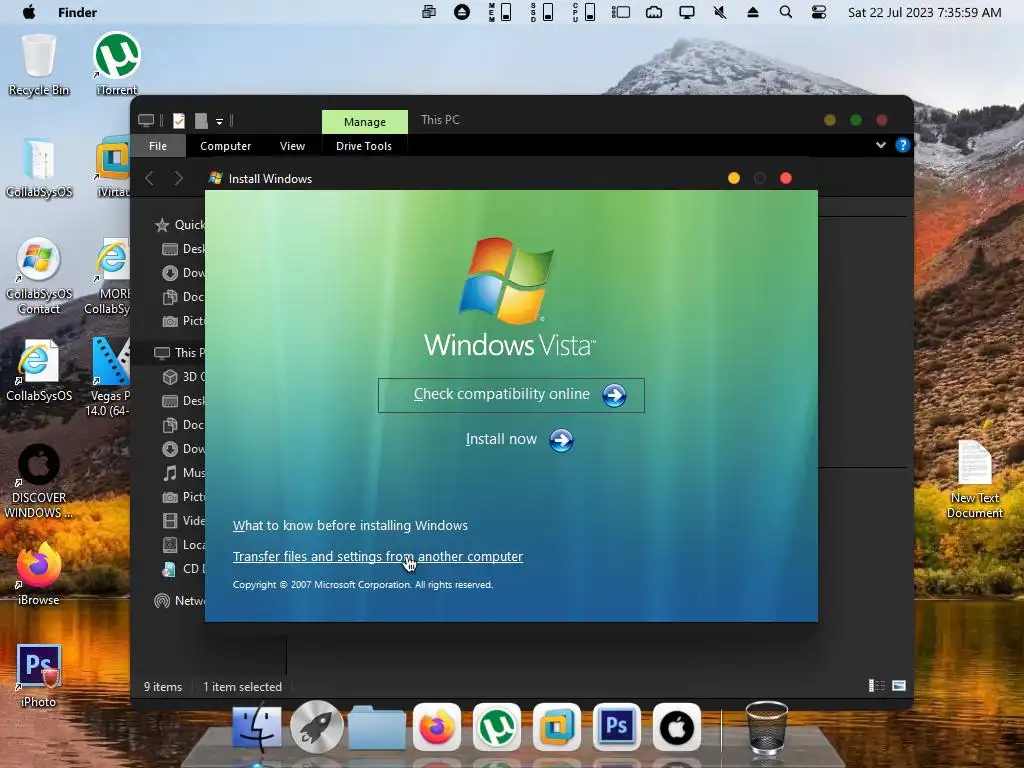
Task: Open the DISCOVER WINDOWS desktop shortcut
Action: click(39, 481)
